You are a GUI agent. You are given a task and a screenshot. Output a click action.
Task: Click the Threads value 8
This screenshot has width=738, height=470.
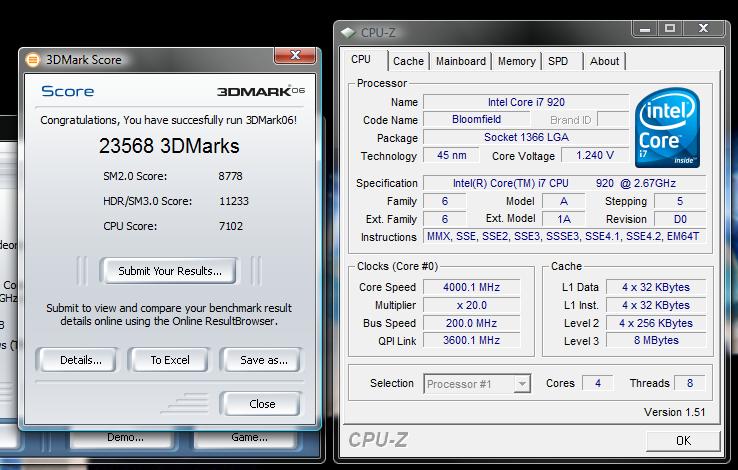tap(690, 383)
